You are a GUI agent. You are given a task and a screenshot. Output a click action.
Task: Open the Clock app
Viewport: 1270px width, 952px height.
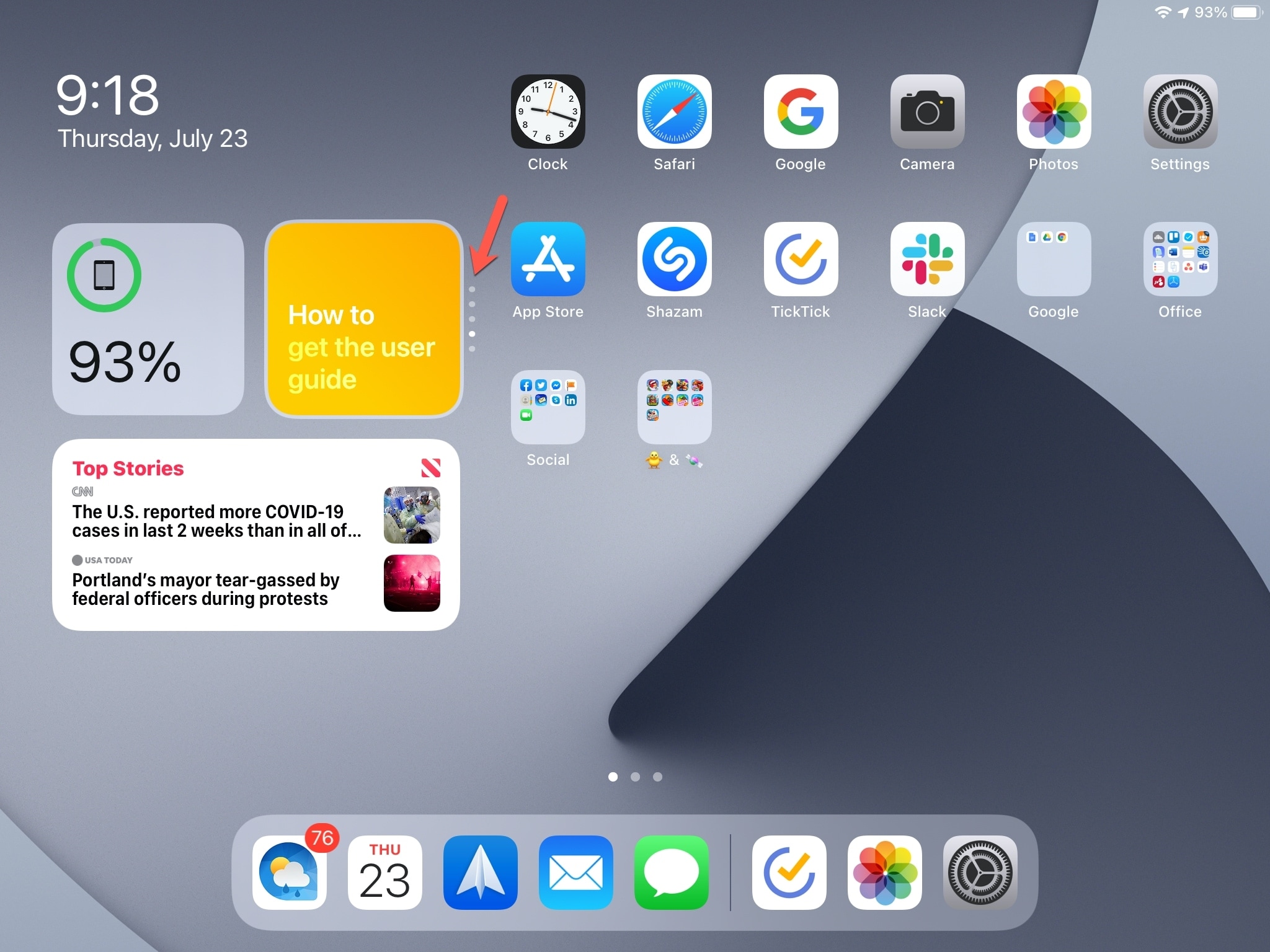tap(548, 113)
